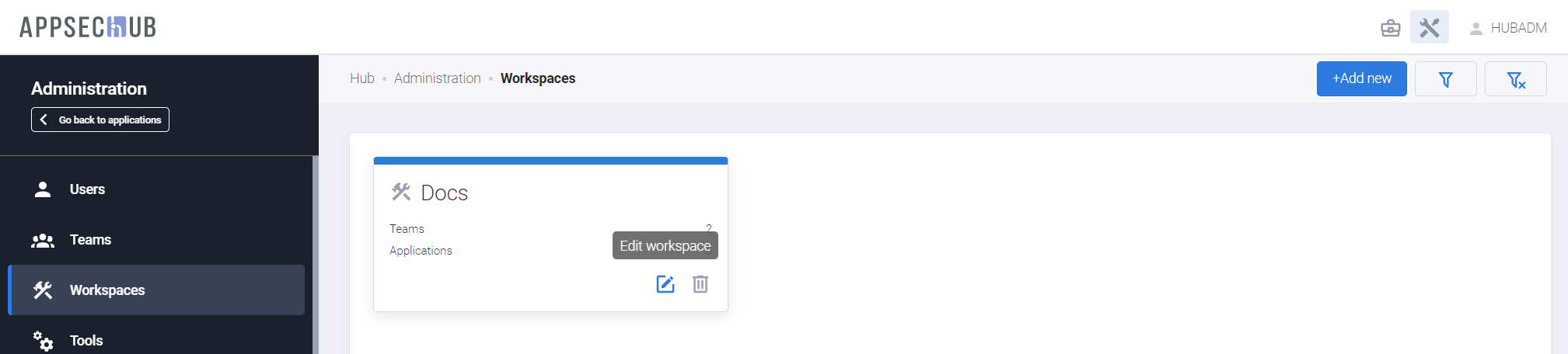Viewport: 1568px width, 354px height.
Task: Click Go back to applications button
Action: point(100,120)
